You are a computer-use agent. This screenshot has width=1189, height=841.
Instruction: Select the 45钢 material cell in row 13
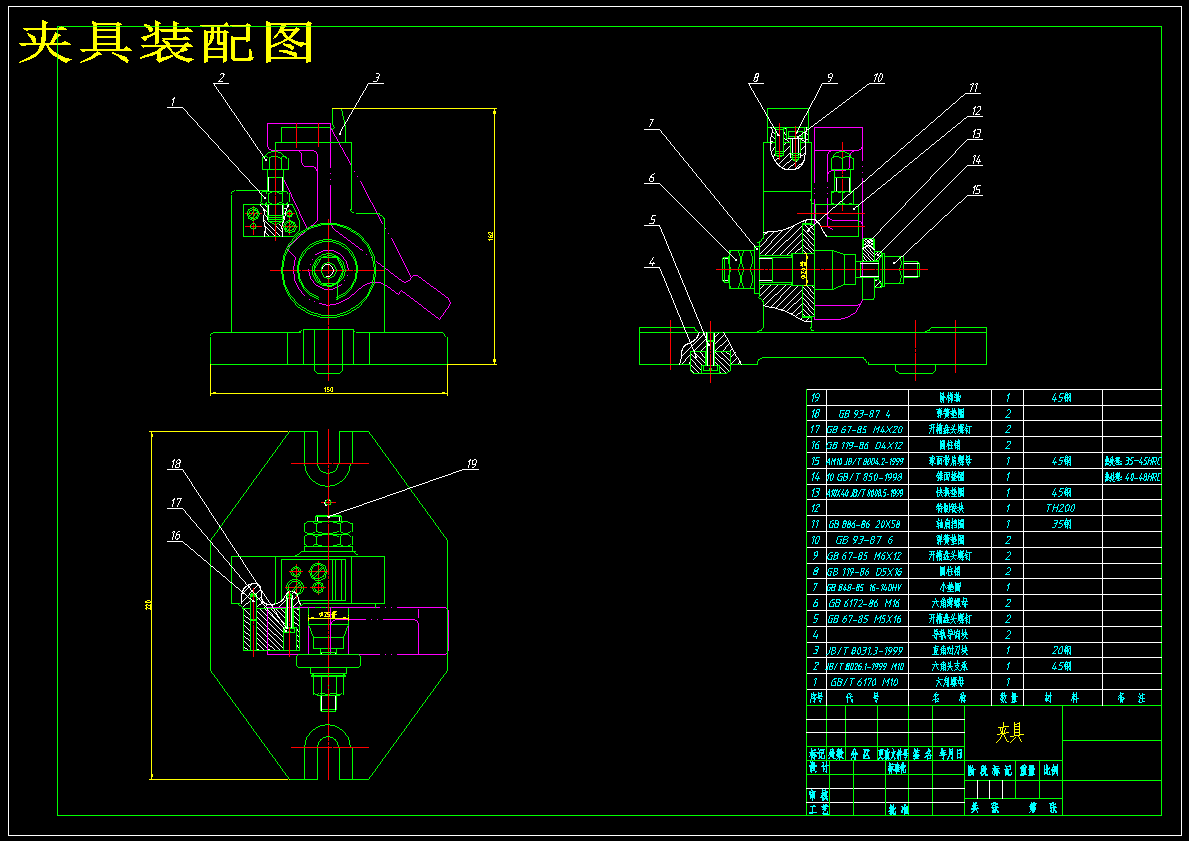(1062, 493)
